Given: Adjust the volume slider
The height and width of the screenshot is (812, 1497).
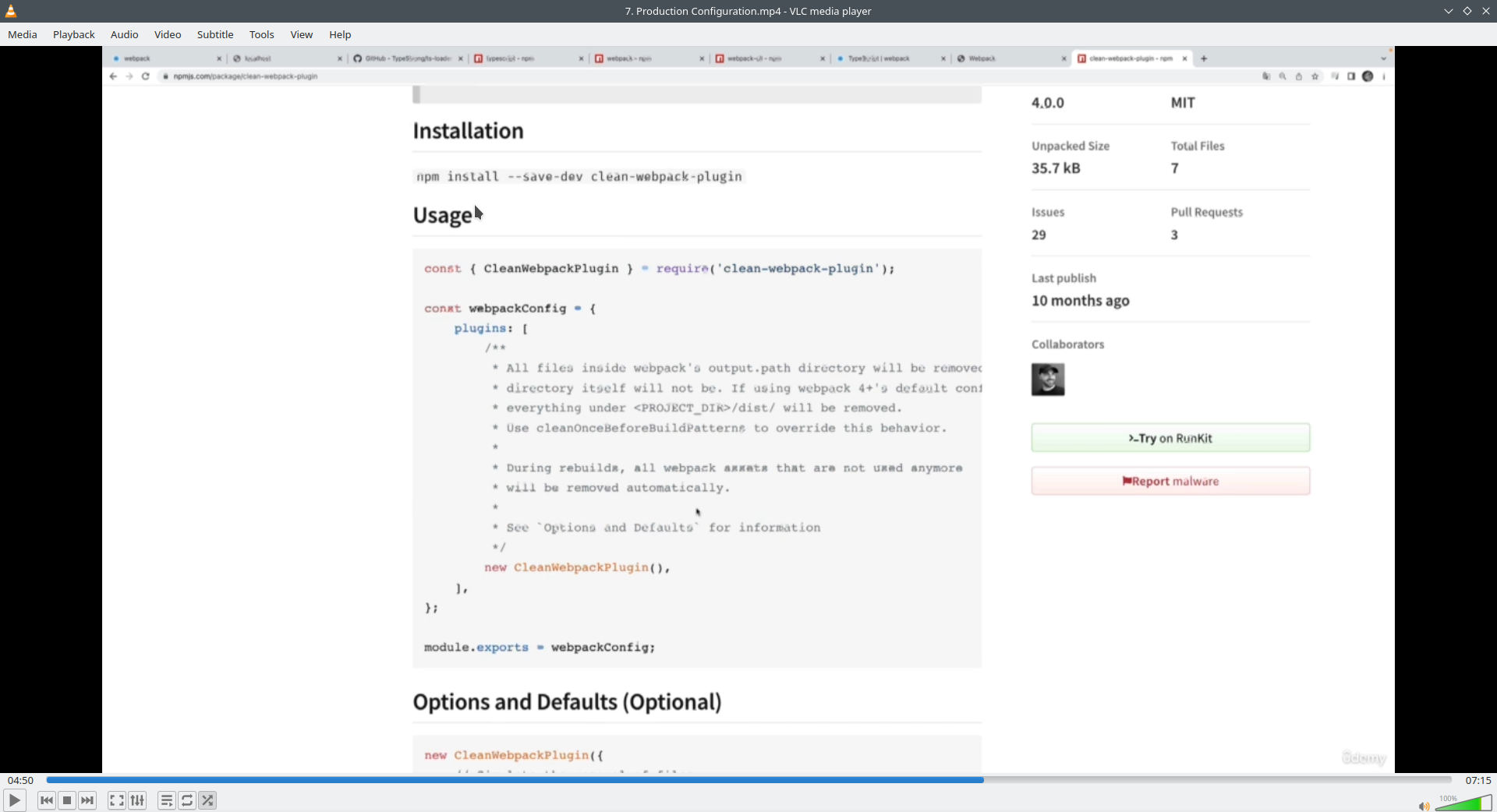Looking at the screenshot, I should [x=1463, y=803].
